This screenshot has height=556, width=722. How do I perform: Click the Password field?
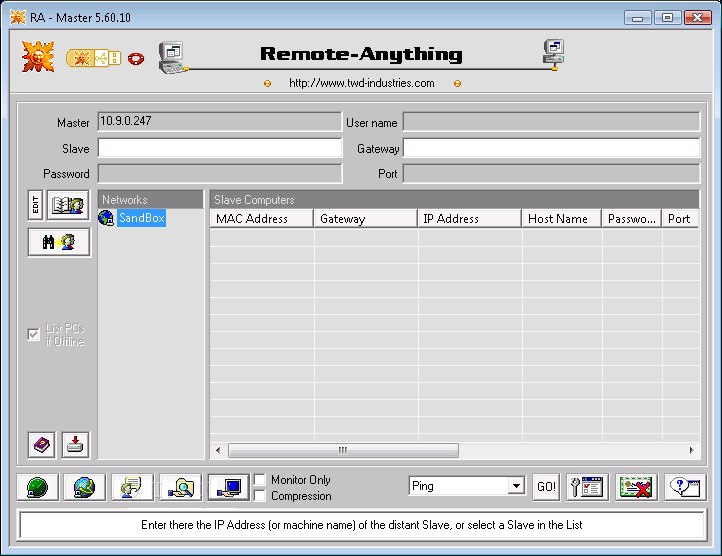point(220,174)
